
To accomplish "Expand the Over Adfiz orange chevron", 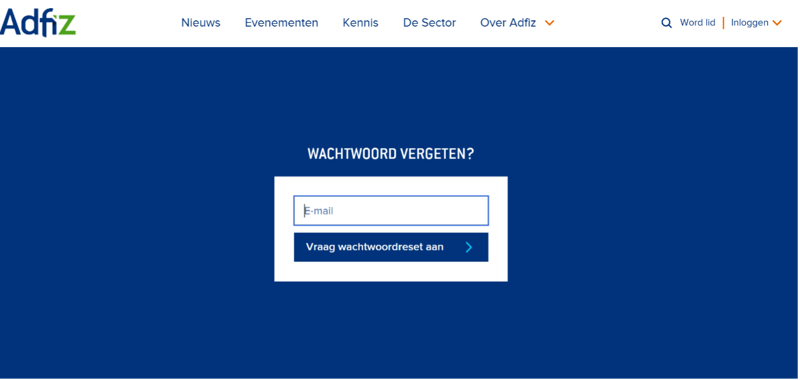I will tap(549, 23).
